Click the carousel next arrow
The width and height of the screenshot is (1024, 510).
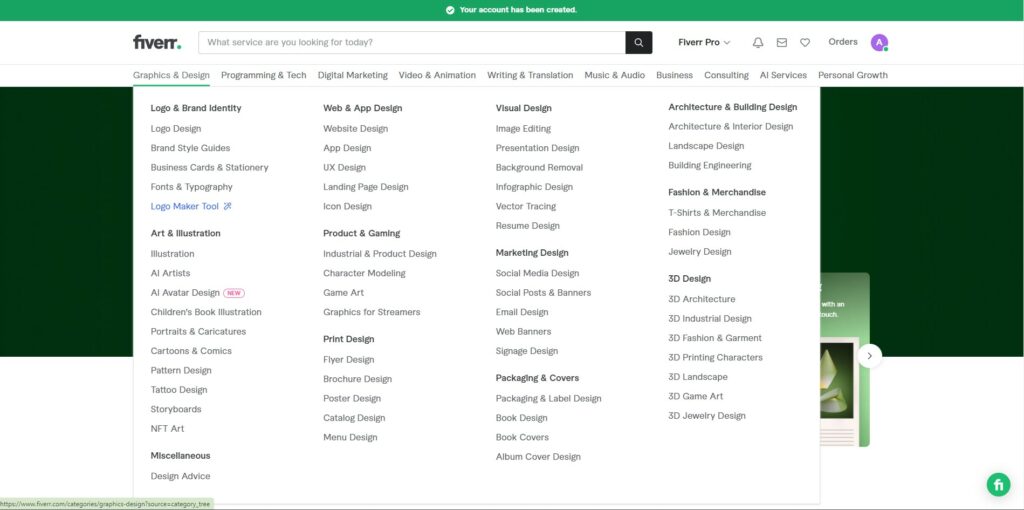870,356
